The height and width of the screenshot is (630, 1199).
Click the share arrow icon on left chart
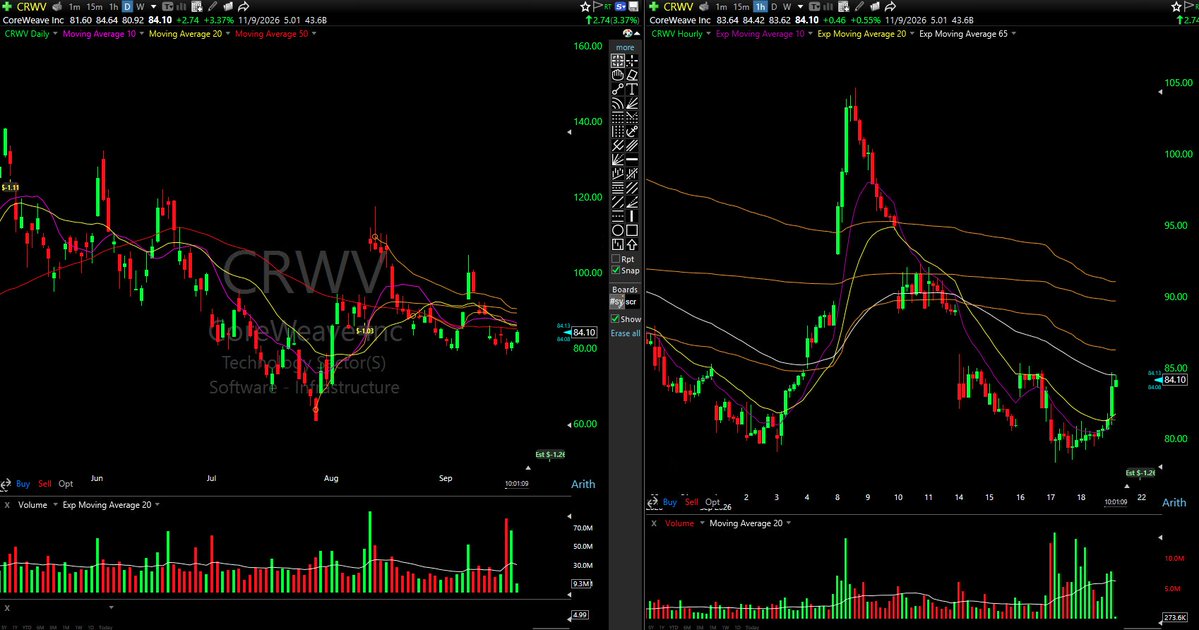point(243,7)
